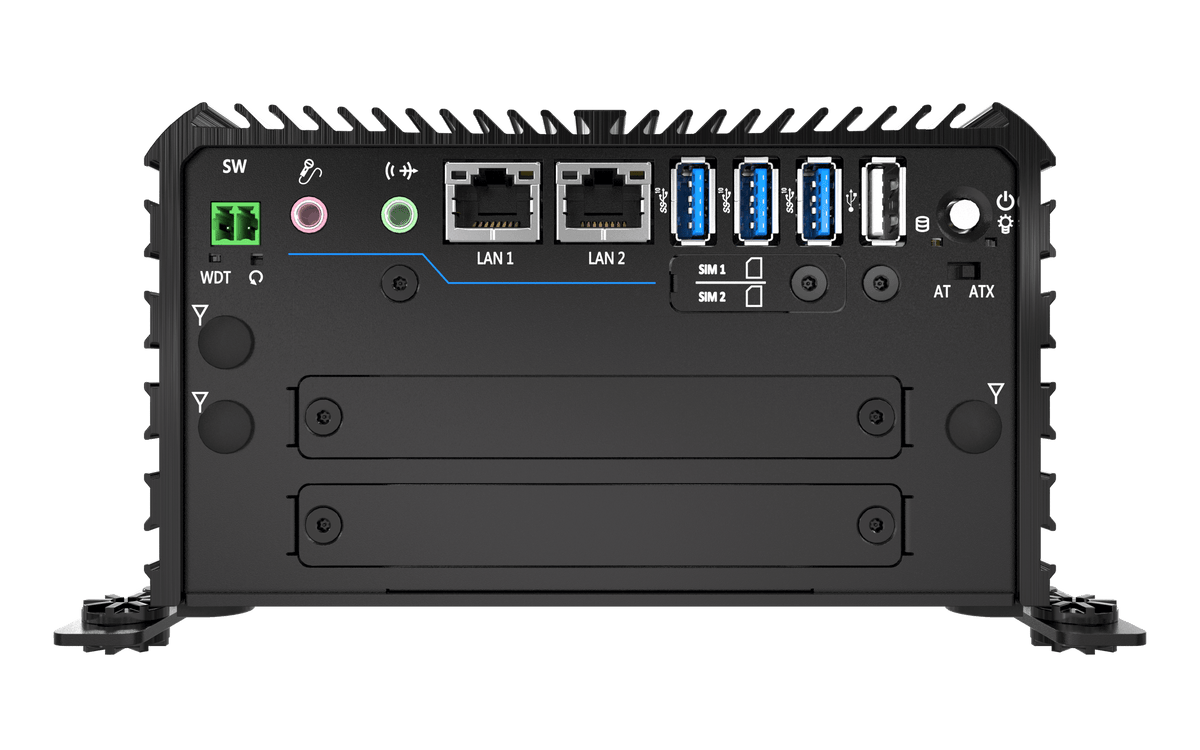Click the LAN 1 text label
This screenshot has width=1200, height=750.
pos(495,258)
